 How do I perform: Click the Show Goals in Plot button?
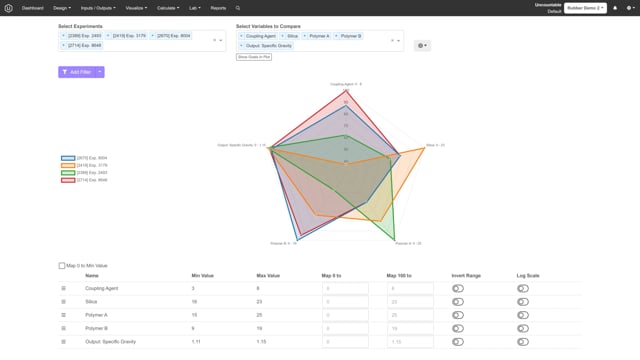tap(254, 57)
